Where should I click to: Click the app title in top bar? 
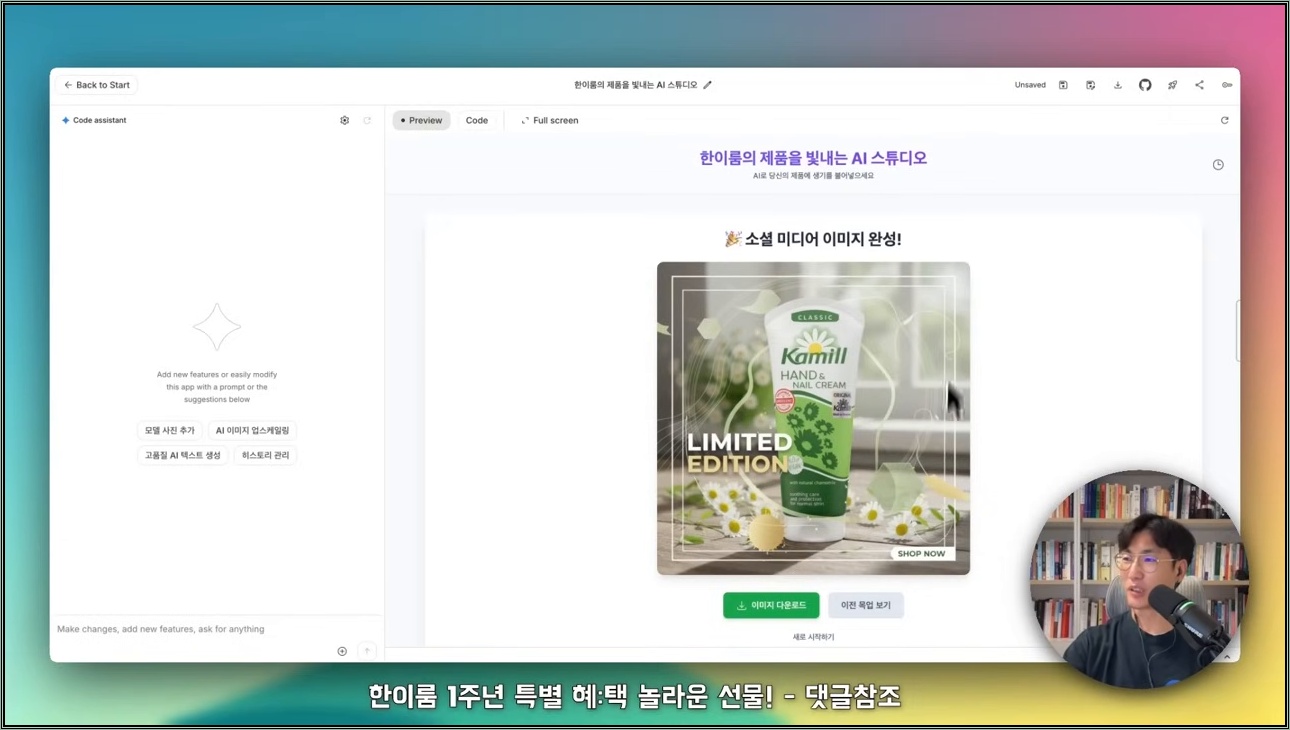tap(636, 85)
